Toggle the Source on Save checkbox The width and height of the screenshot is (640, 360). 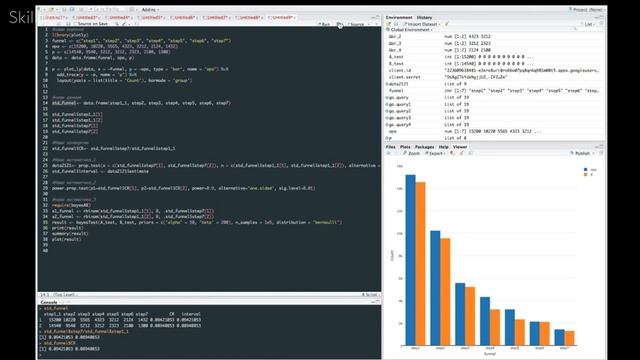75,24
